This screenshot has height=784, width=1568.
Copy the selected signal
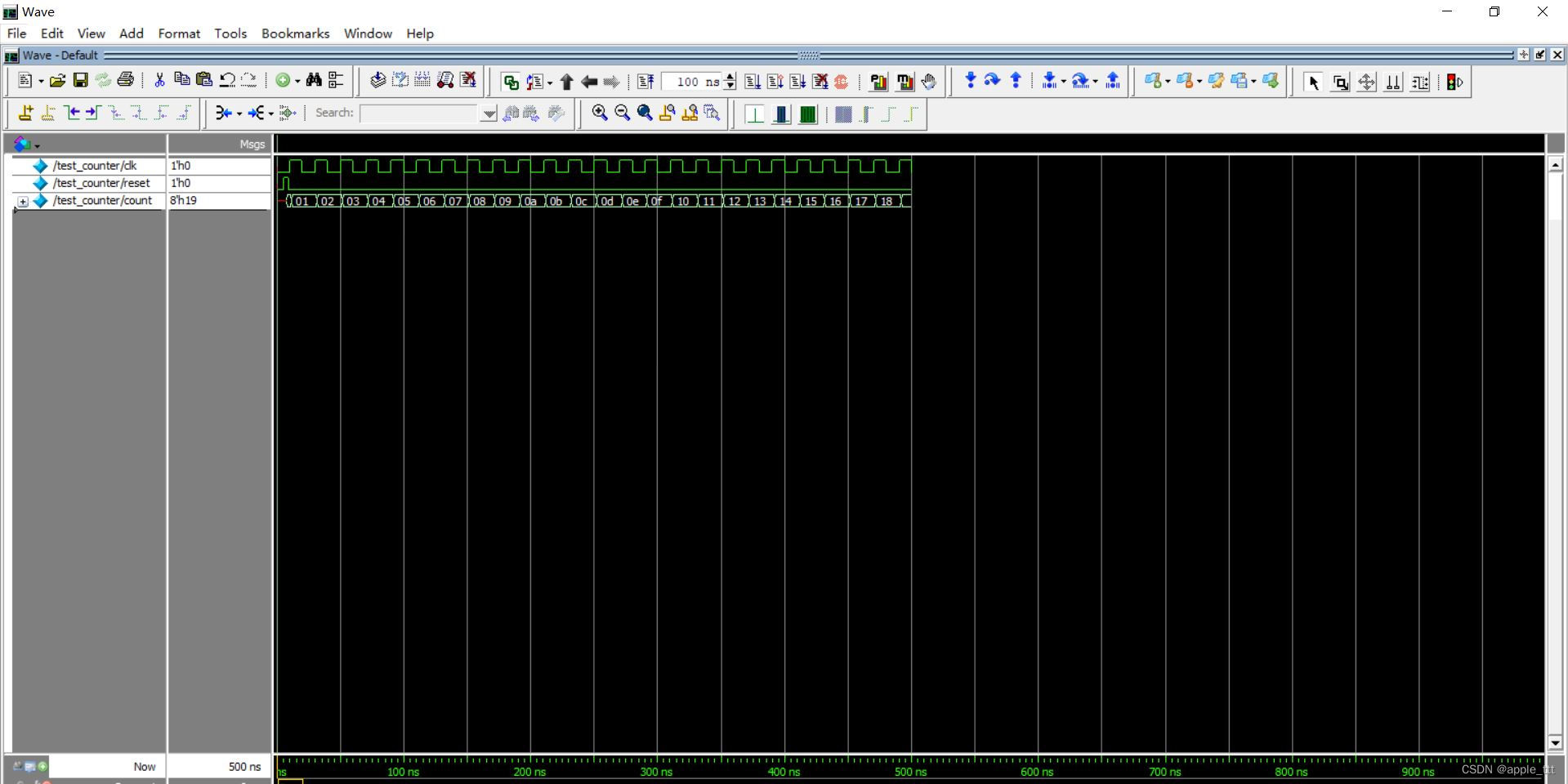[181, 80]
